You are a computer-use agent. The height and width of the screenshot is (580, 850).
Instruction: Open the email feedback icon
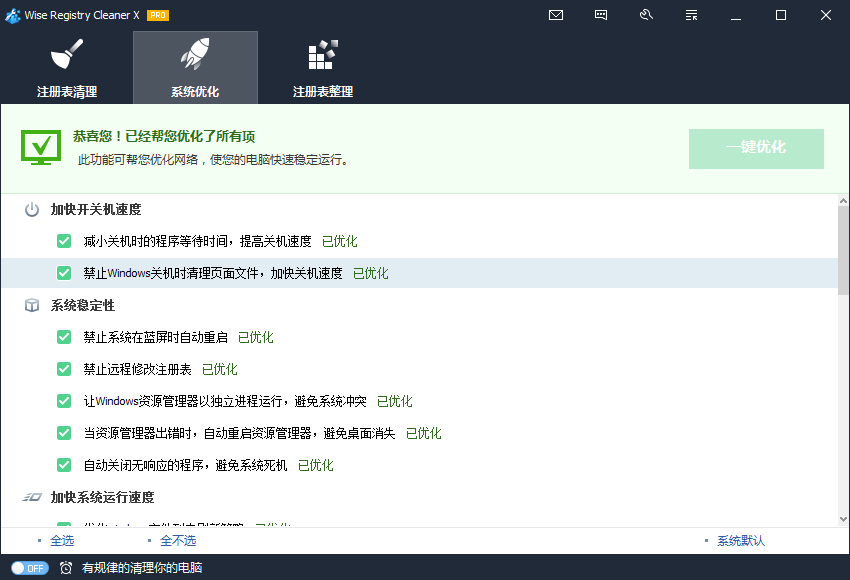(556, 15)
